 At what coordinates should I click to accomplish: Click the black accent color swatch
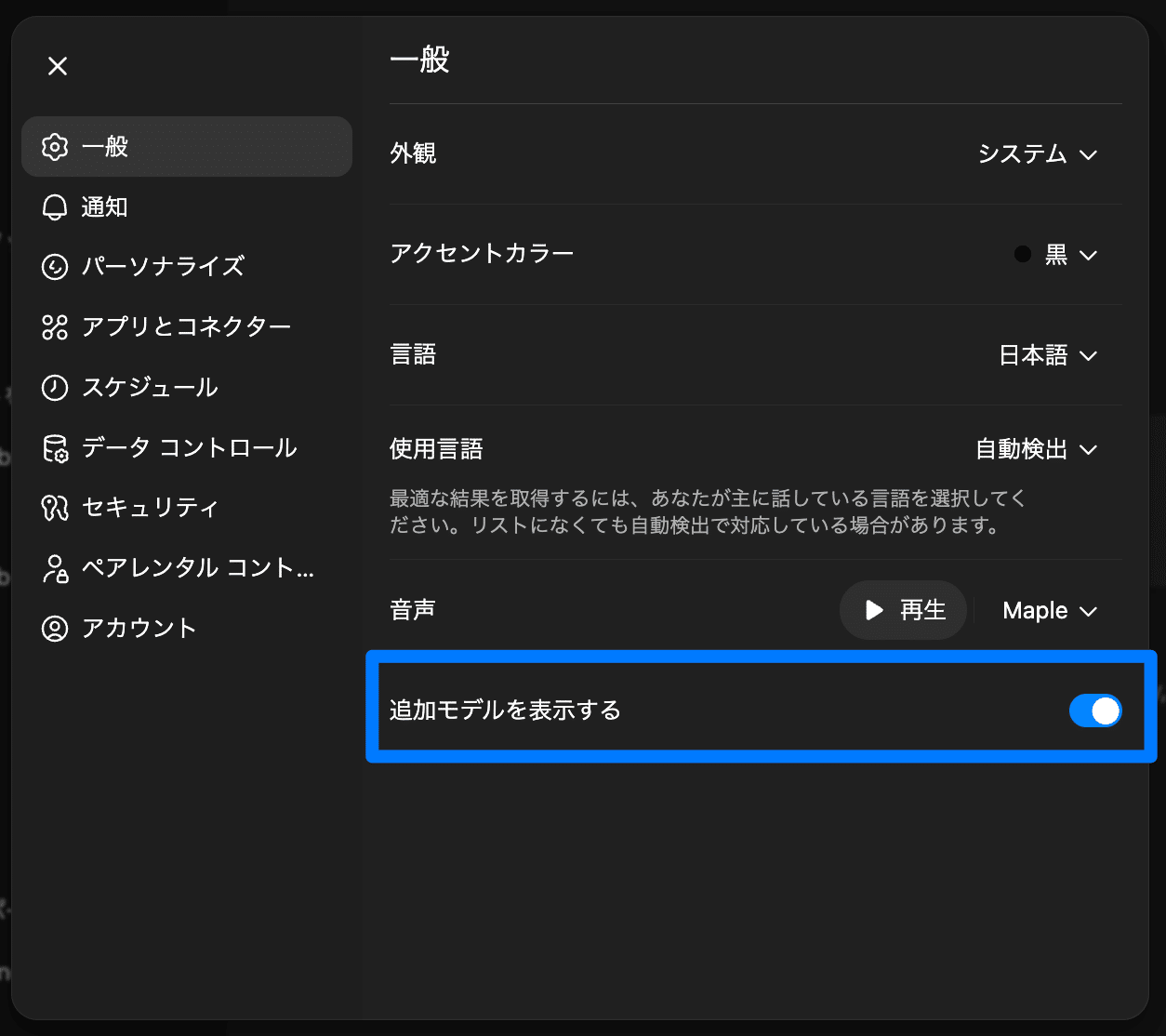click(1023, 255)
